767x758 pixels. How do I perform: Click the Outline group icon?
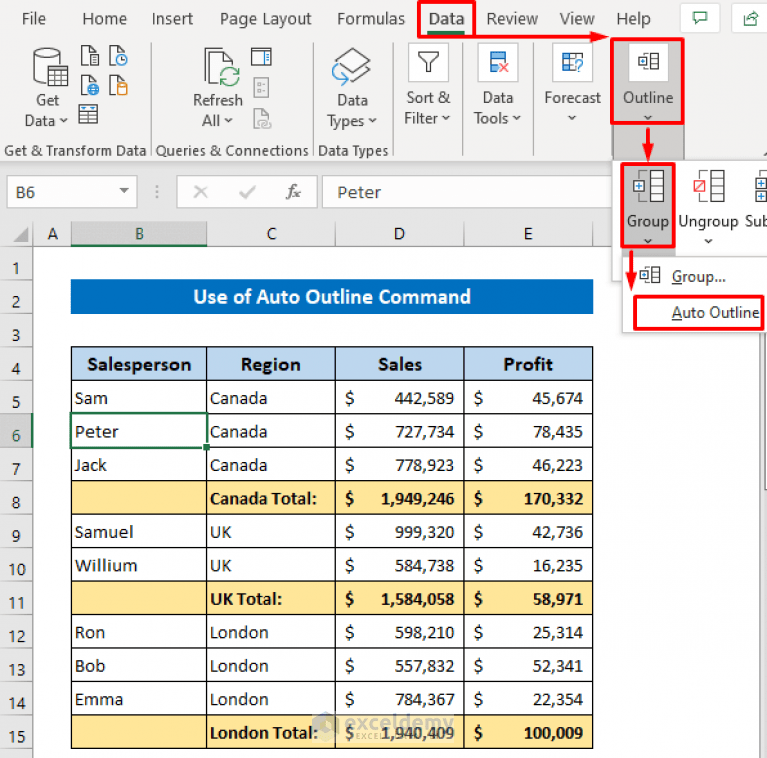tap(648, 62)
